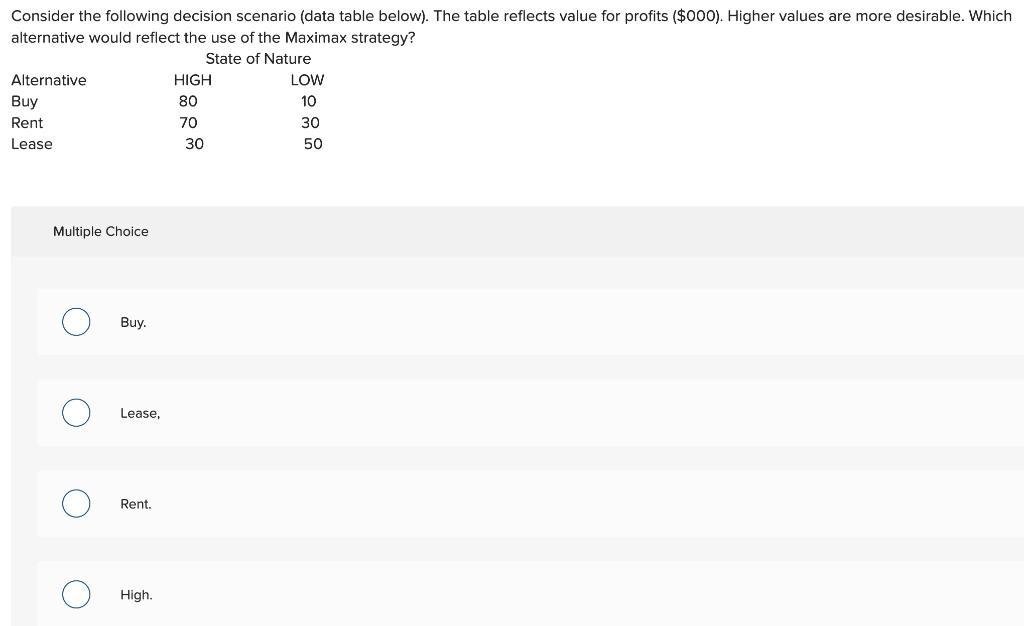Image resolution: width=1024 pixels, height=626 pixels.
Task: Click the High answer label text
Action: (x=135, y=594)
